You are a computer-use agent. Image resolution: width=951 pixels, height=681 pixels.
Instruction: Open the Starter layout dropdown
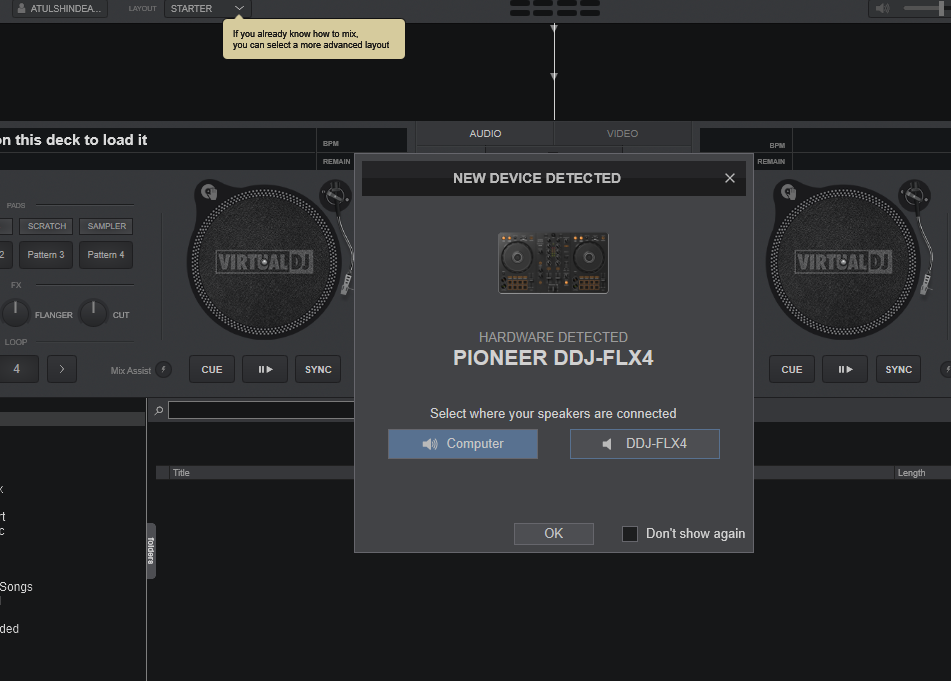click(x=239, y=9)
